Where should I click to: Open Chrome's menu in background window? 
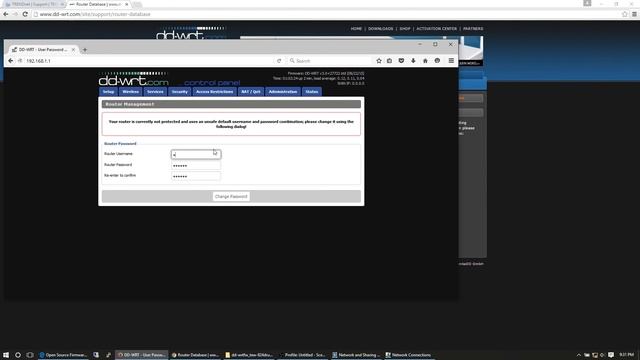click(634, 14)
